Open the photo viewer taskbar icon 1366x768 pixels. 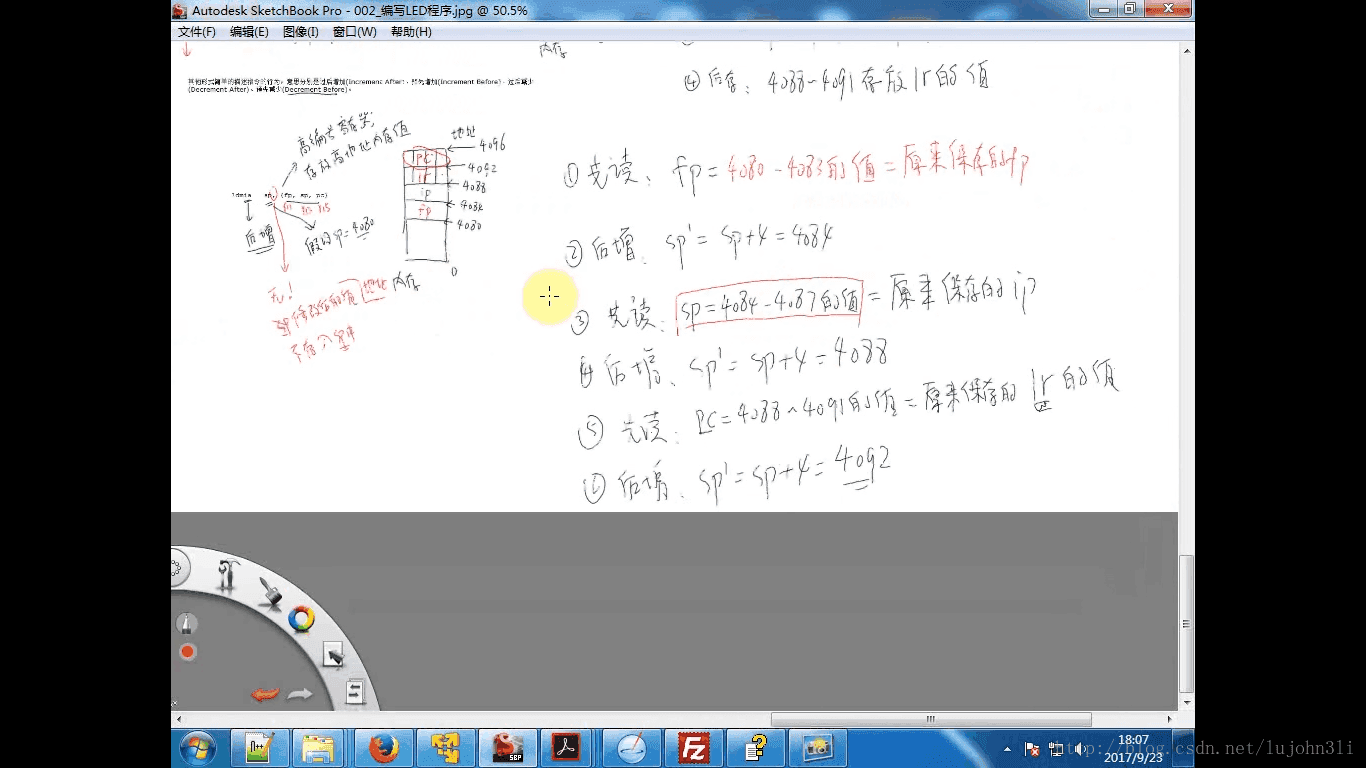coord(817,748)
